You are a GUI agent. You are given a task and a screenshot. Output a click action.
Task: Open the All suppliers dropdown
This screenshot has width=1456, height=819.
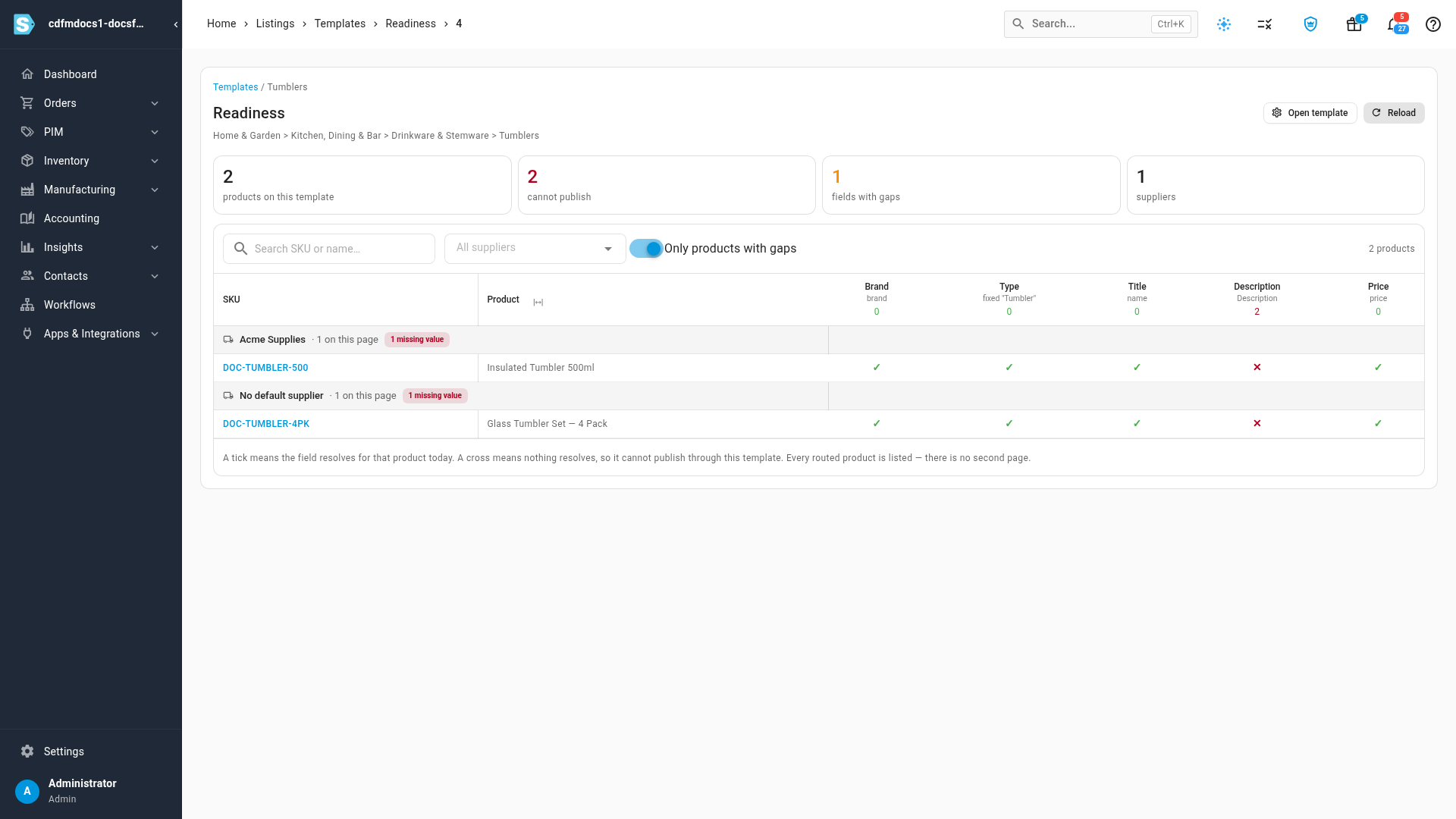(535, 249)
